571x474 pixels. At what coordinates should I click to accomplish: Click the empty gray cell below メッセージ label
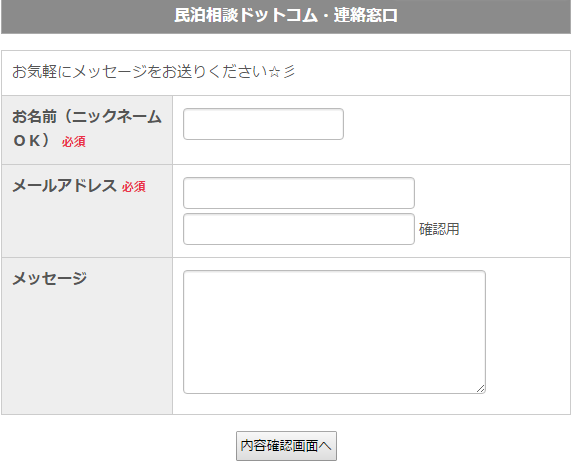(x=87, y=349)
